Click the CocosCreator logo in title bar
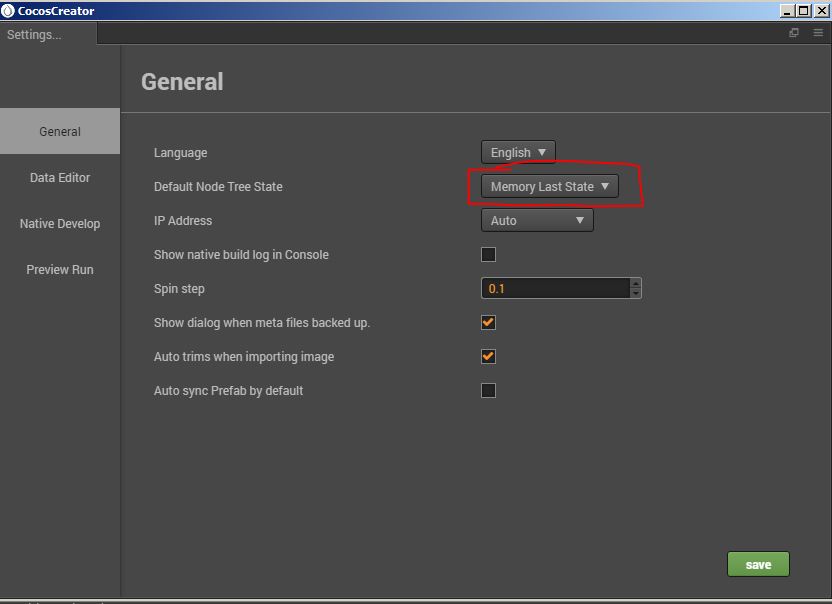 point(8,11)
